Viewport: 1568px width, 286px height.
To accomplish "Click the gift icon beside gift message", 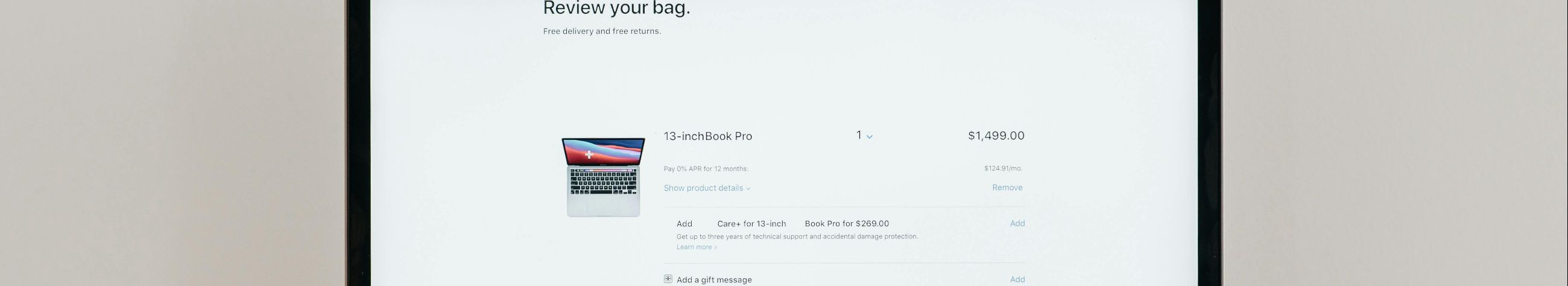I will click(668, 279).
